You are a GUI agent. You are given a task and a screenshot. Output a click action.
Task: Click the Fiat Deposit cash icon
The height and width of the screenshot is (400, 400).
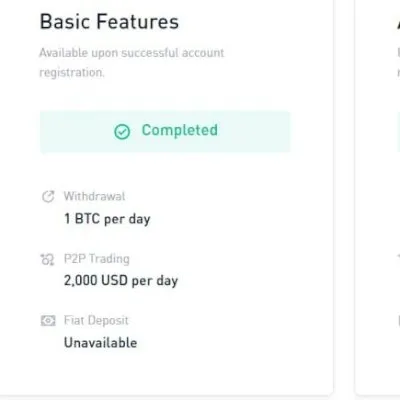tap(48, 321)
